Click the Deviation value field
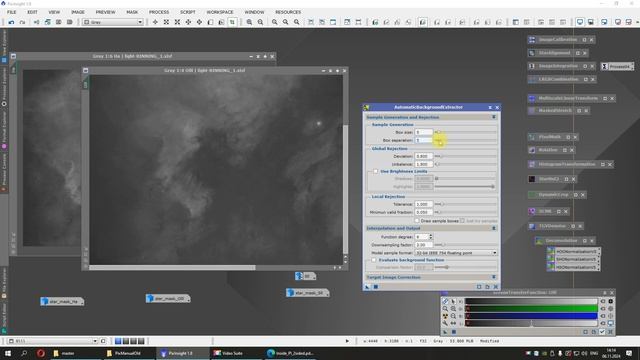Screen dimensions: 640x360 (424, 156)
